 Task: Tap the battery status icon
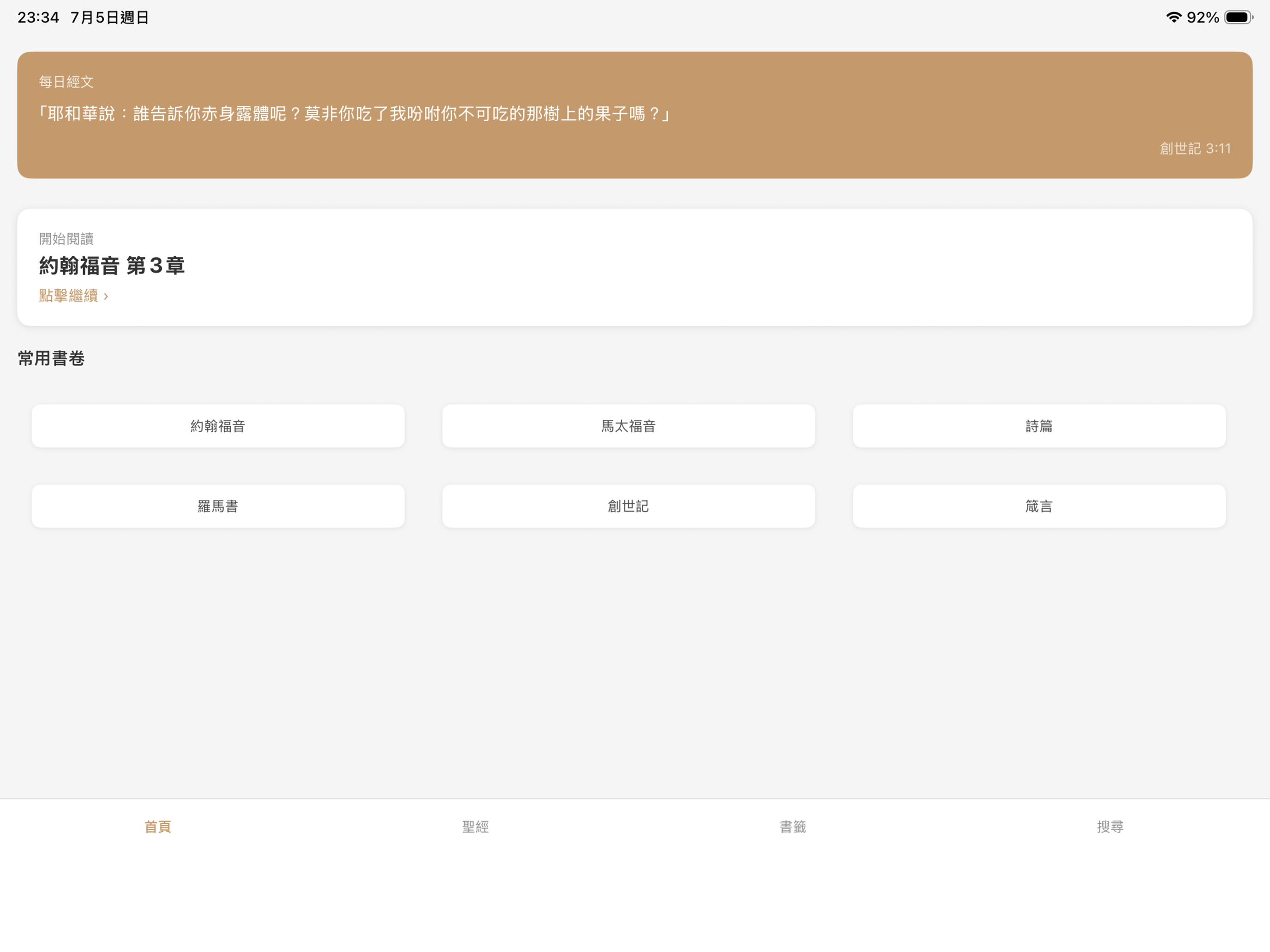point(1239,17)
